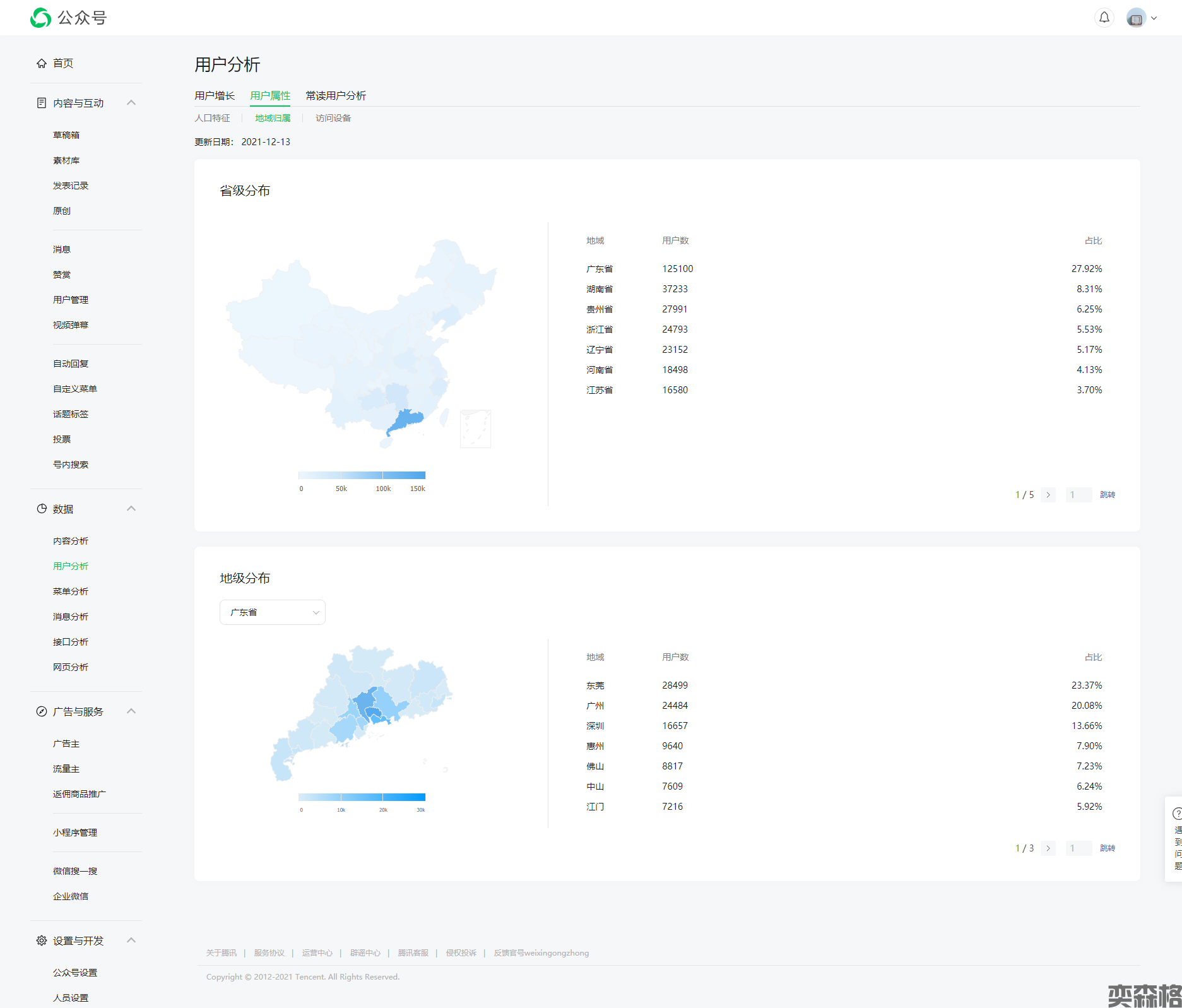Screen dimensions: 1182x1008
Task: Click the page number field under 地级分布
Action: [1078, 848]
